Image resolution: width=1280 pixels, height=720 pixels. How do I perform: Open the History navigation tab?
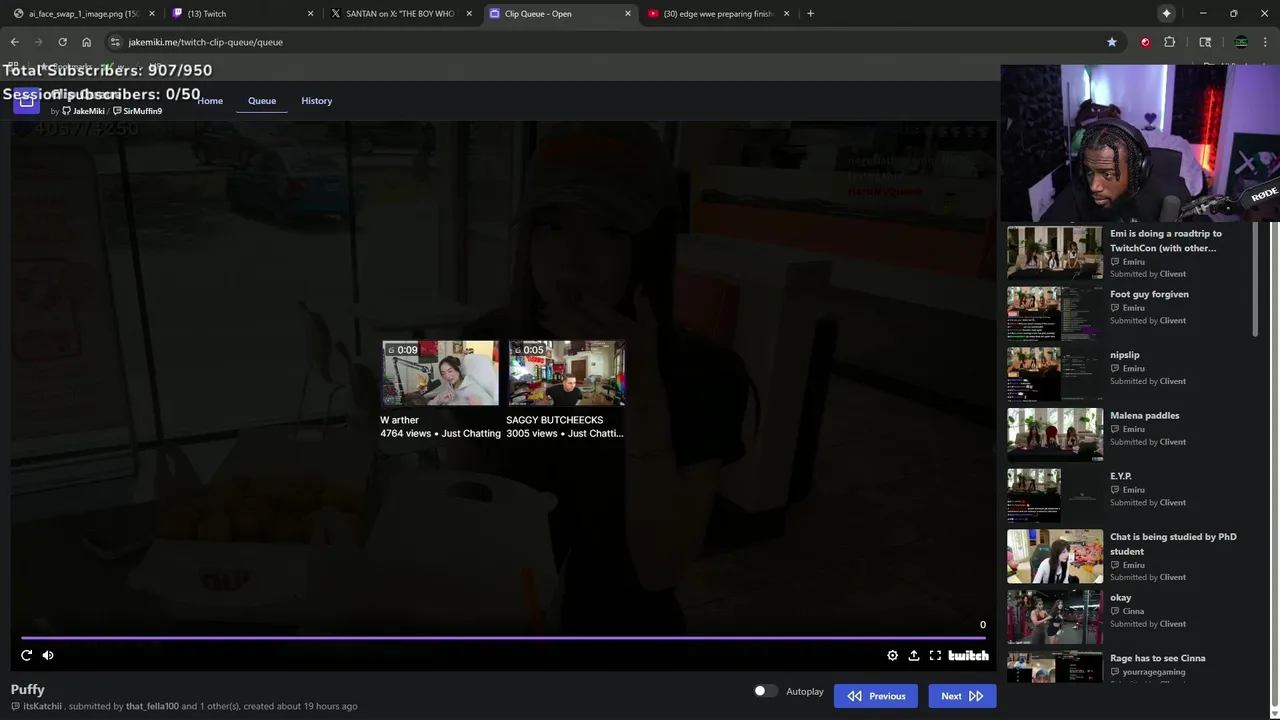(317, 101)
